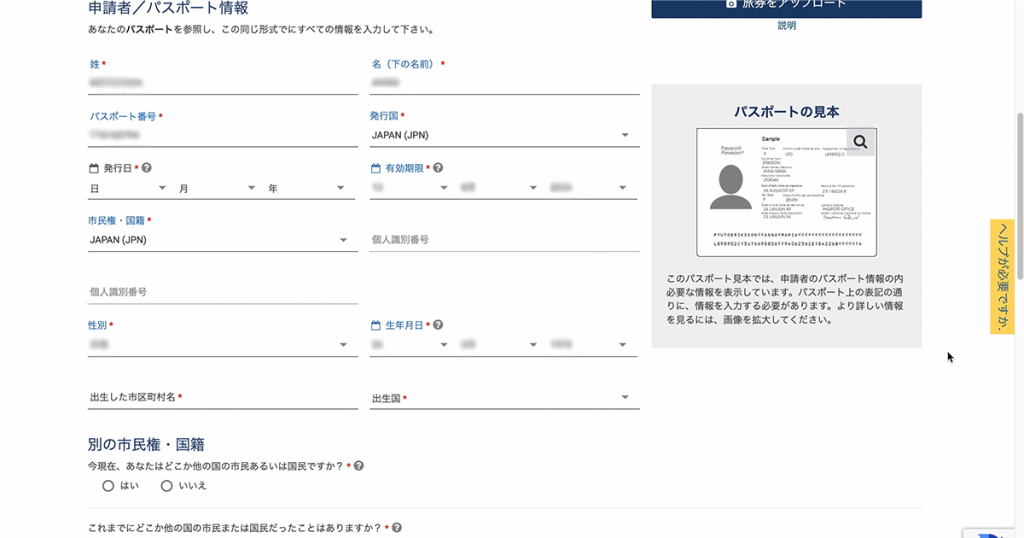The height and width of the screenshot is (538, 1024).
Task: Expand the 出生国 dropdown
Action: coord(504,398)
